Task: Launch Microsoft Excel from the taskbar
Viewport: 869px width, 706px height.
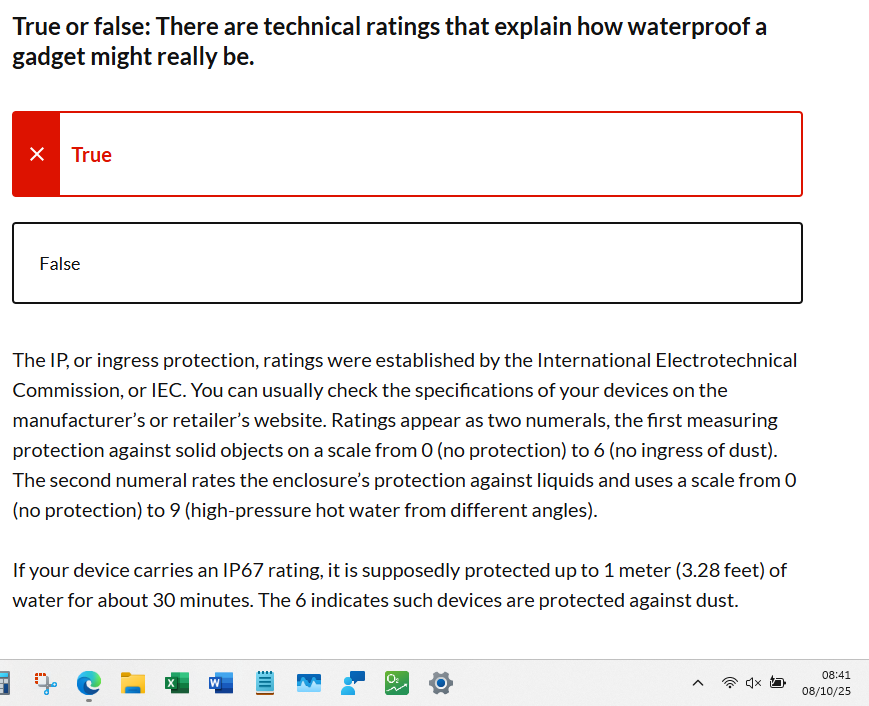Action: (x=177, y=683)
